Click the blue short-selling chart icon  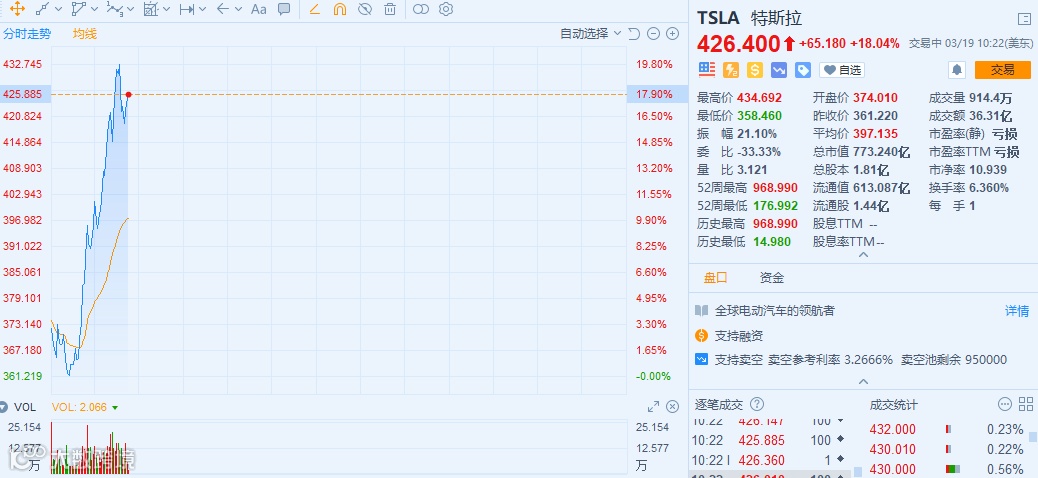778,70
